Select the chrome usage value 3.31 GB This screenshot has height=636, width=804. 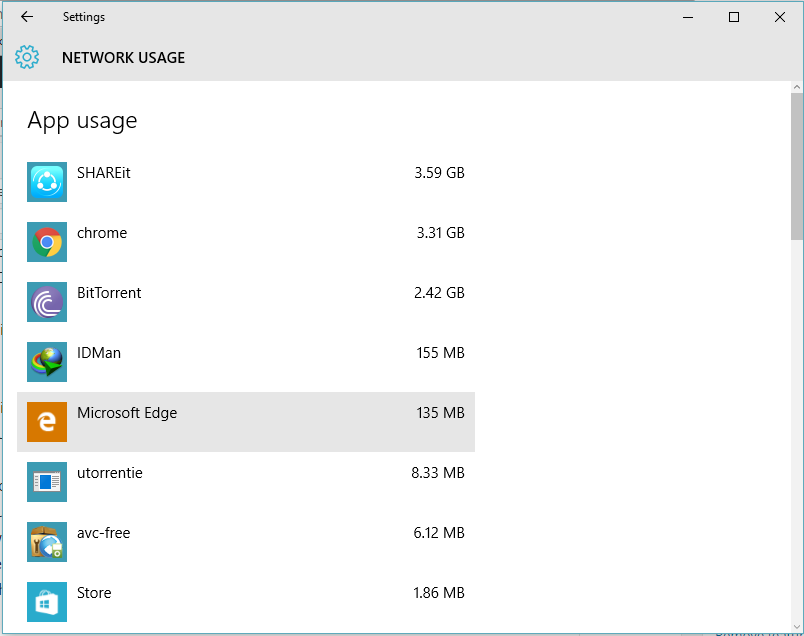[x=439, y=233]
